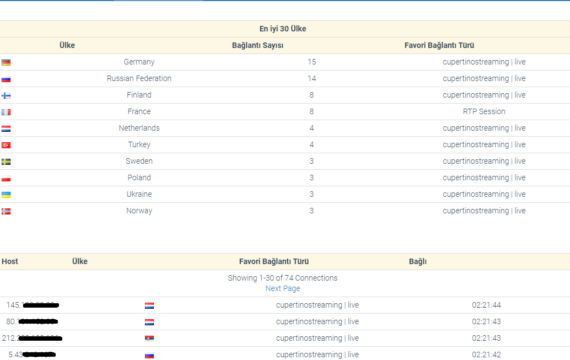
Task: Click cupertinostreaming | live in 145. host row
Action: pos(317,305)
